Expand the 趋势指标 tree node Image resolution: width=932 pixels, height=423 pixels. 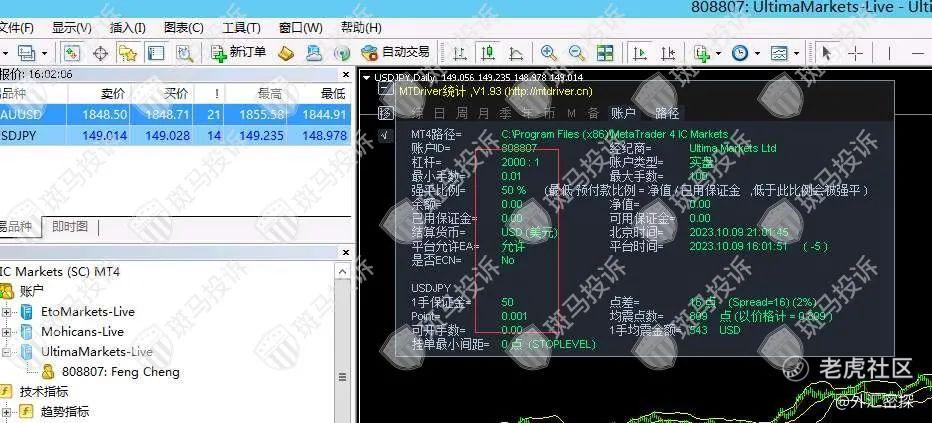click(x=7, y=412)
